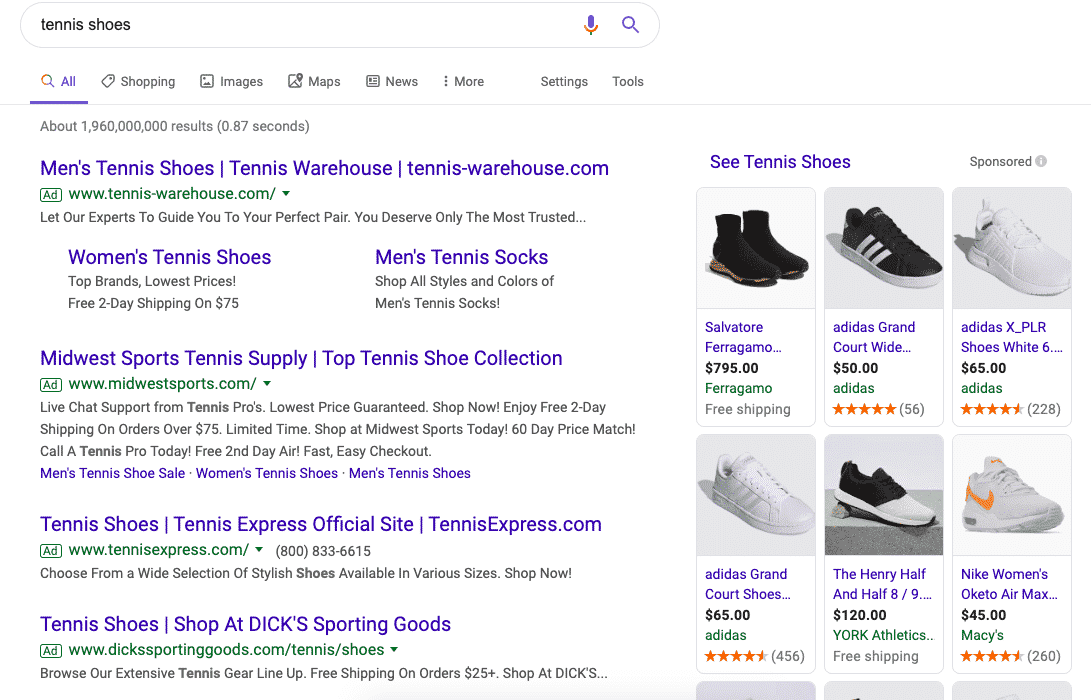The width and height of the screenshot is (1091, 700).
Task: Click the (228) star rating for adidas X_PLR
Action: pos(1011,409)
